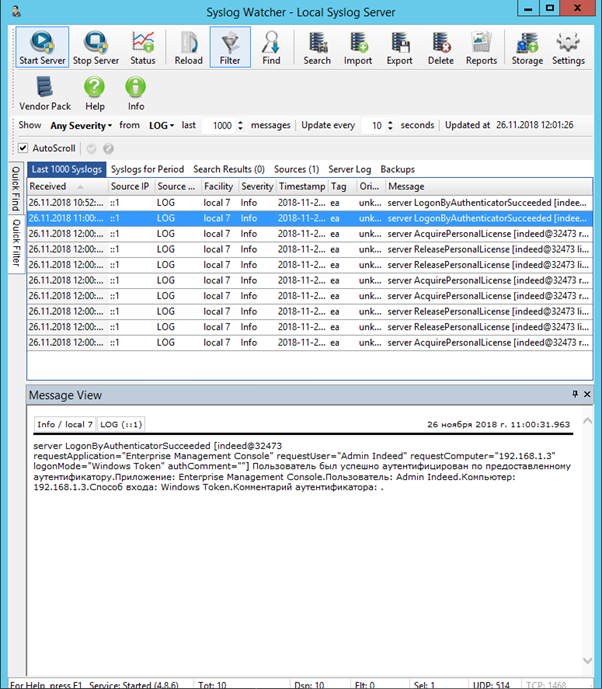Open the Filter funnel tool
The image size is (602, 689).
(x=230, y=47)
